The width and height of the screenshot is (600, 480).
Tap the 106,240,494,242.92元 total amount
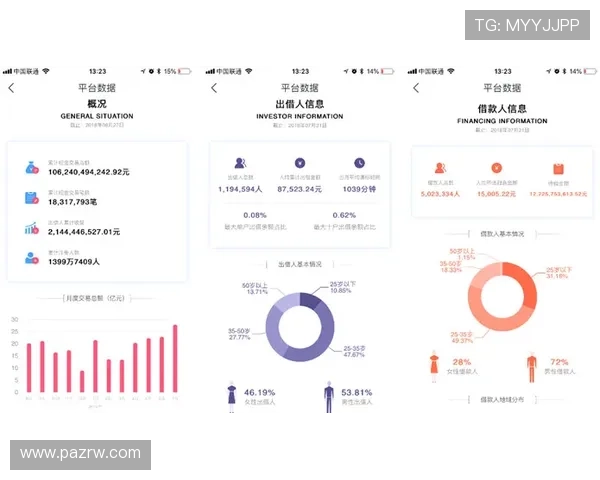(x=89, y=172)
